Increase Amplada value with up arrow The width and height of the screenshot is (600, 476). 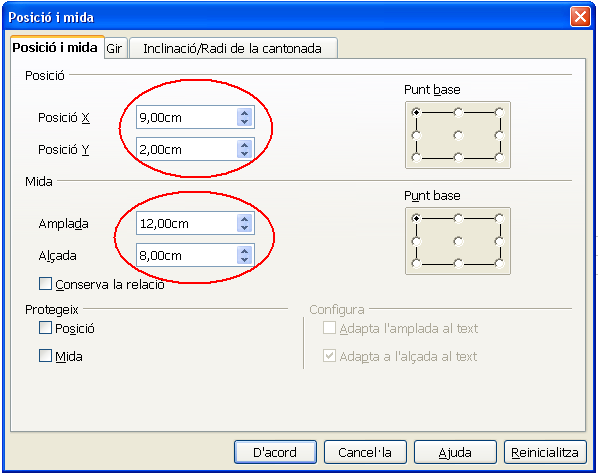tap(244, 219)
